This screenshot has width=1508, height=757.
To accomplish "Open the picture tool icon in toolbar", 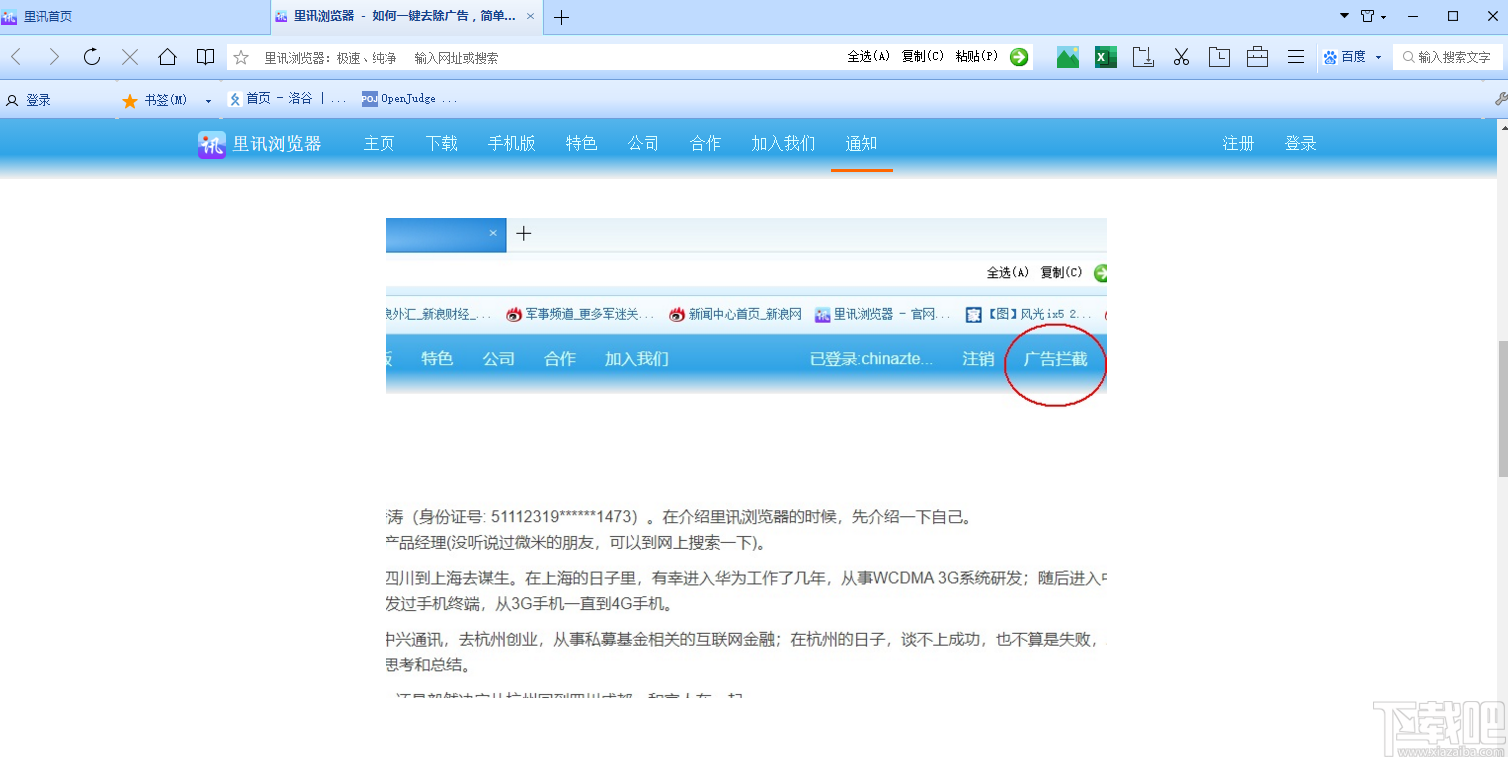I will pyautogui.click(x=1068, y=57).
